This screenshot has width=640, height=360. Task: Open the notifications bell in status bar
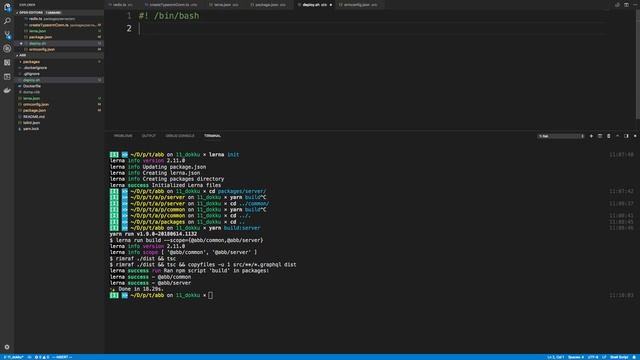click(635, 357)
